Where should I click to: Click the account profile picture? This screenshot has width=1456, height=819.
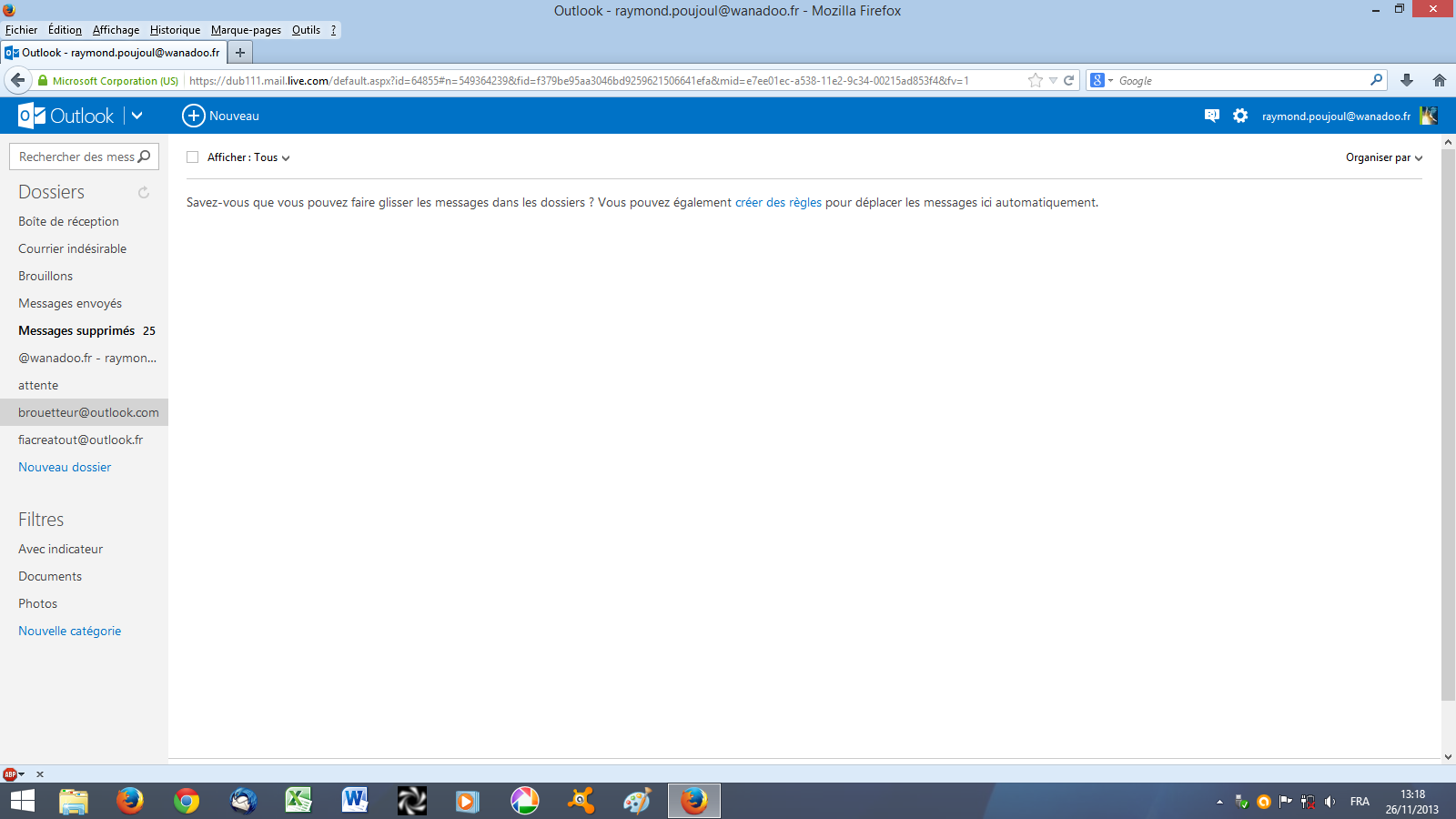(1429, 116)
